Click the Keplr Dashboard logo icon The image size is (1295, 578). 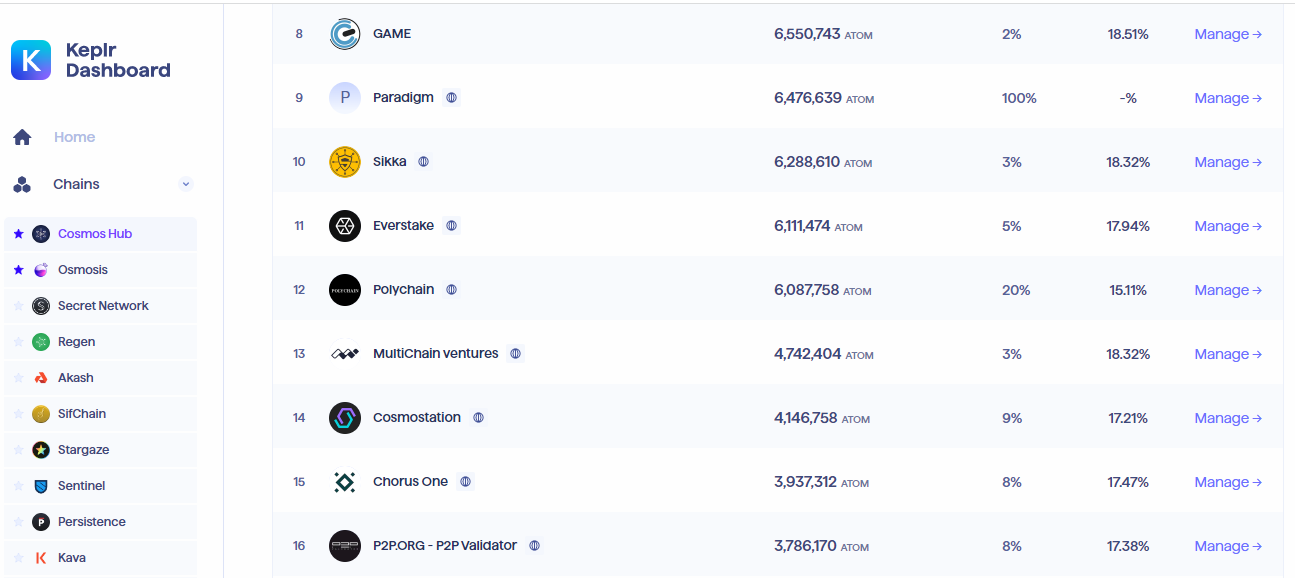pos(31,60)
